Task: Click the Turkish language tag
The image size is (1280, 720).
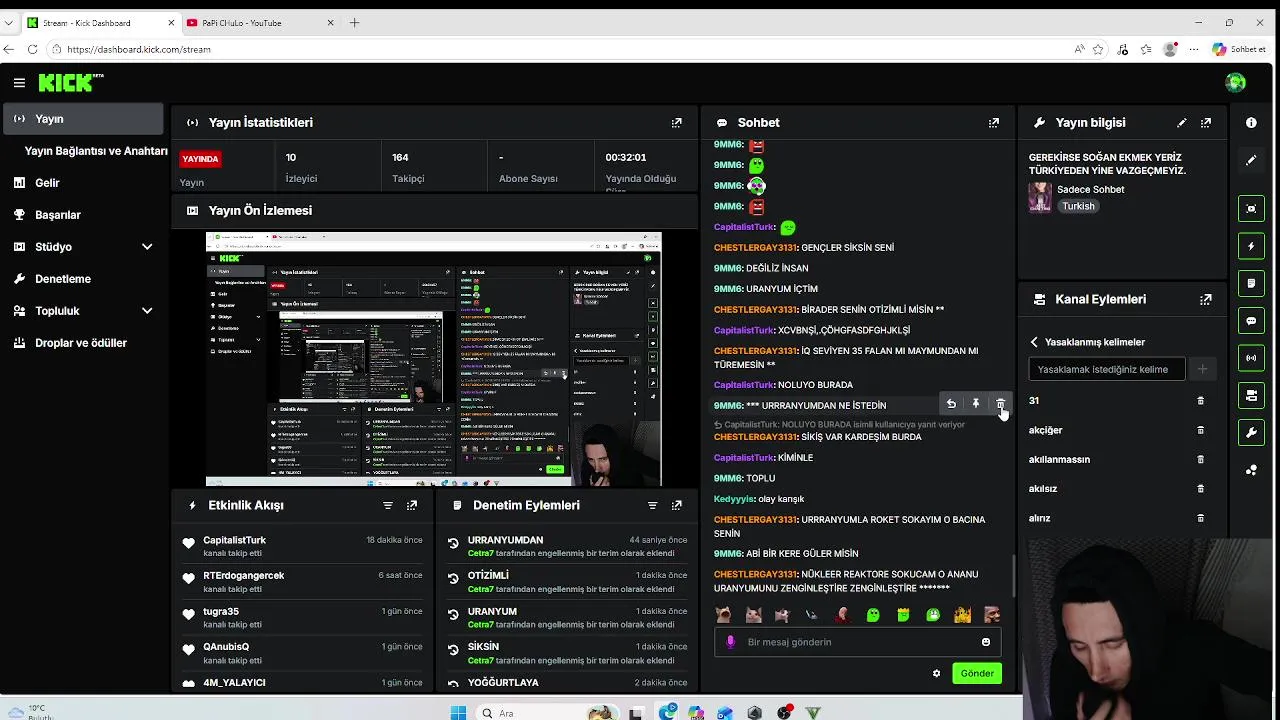Action: point(1078,206)
